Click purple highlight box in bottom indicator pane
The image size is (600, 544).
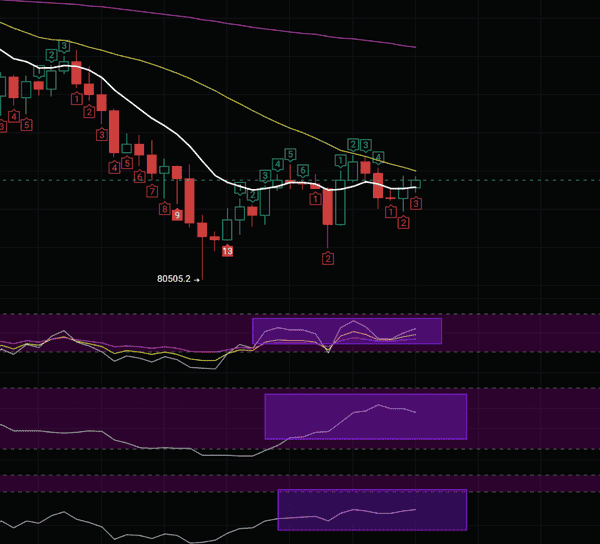click(x=371, y=509)
